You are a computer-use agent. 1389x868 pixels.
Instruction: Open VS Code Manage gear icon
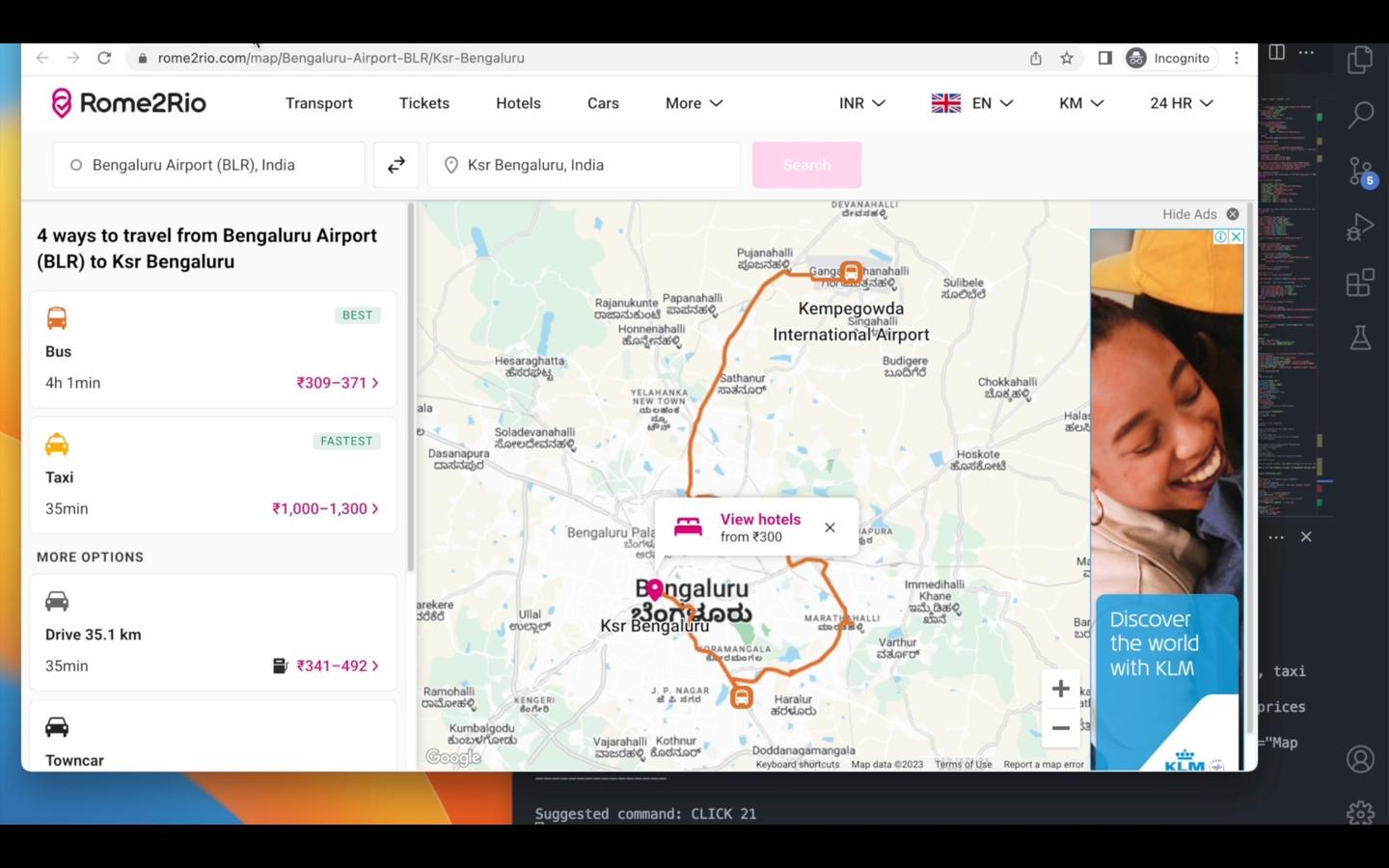click(x=1361, y=813)
